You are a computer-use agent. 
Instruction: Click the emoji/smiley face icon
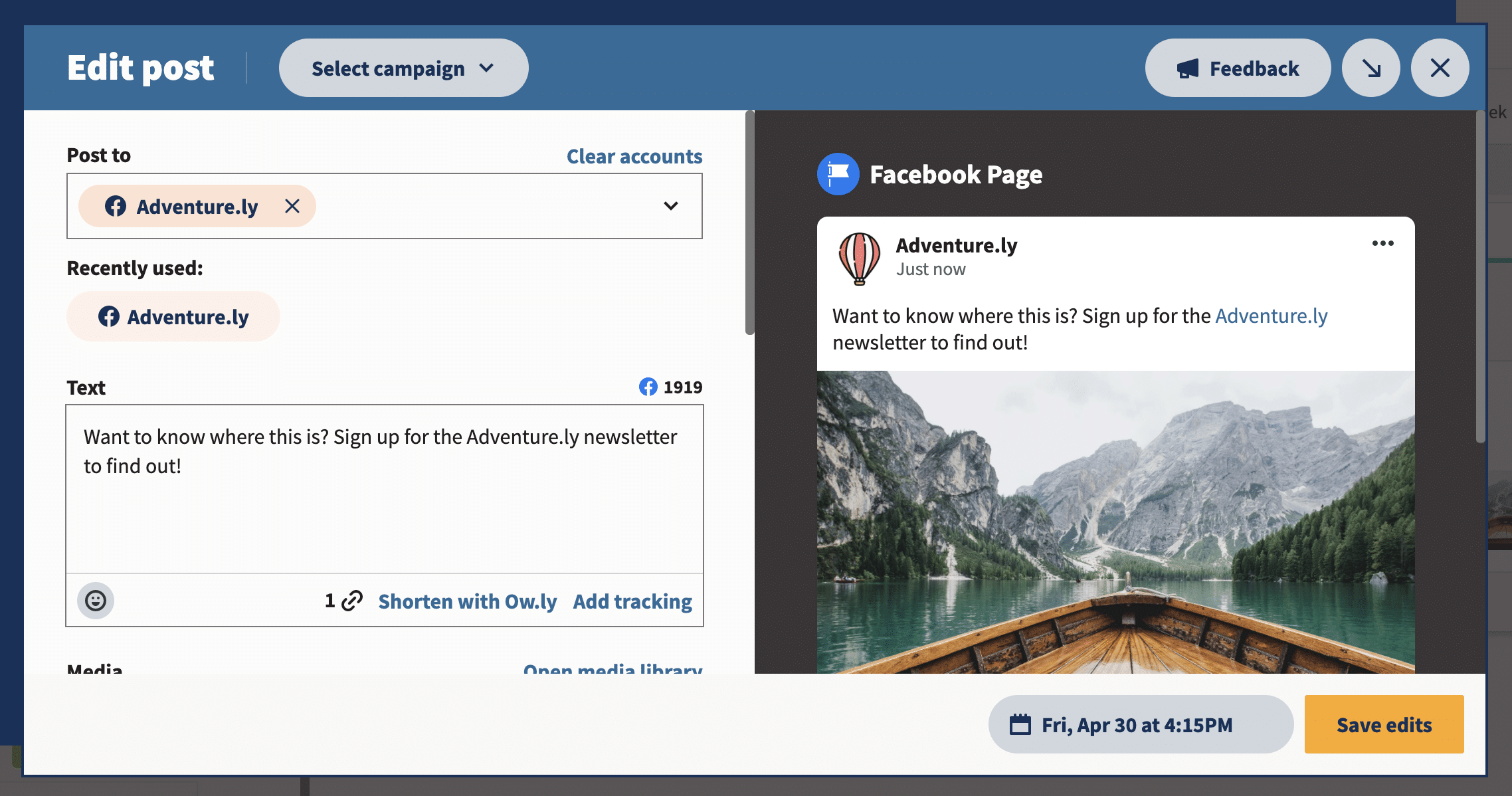[97, 601]
